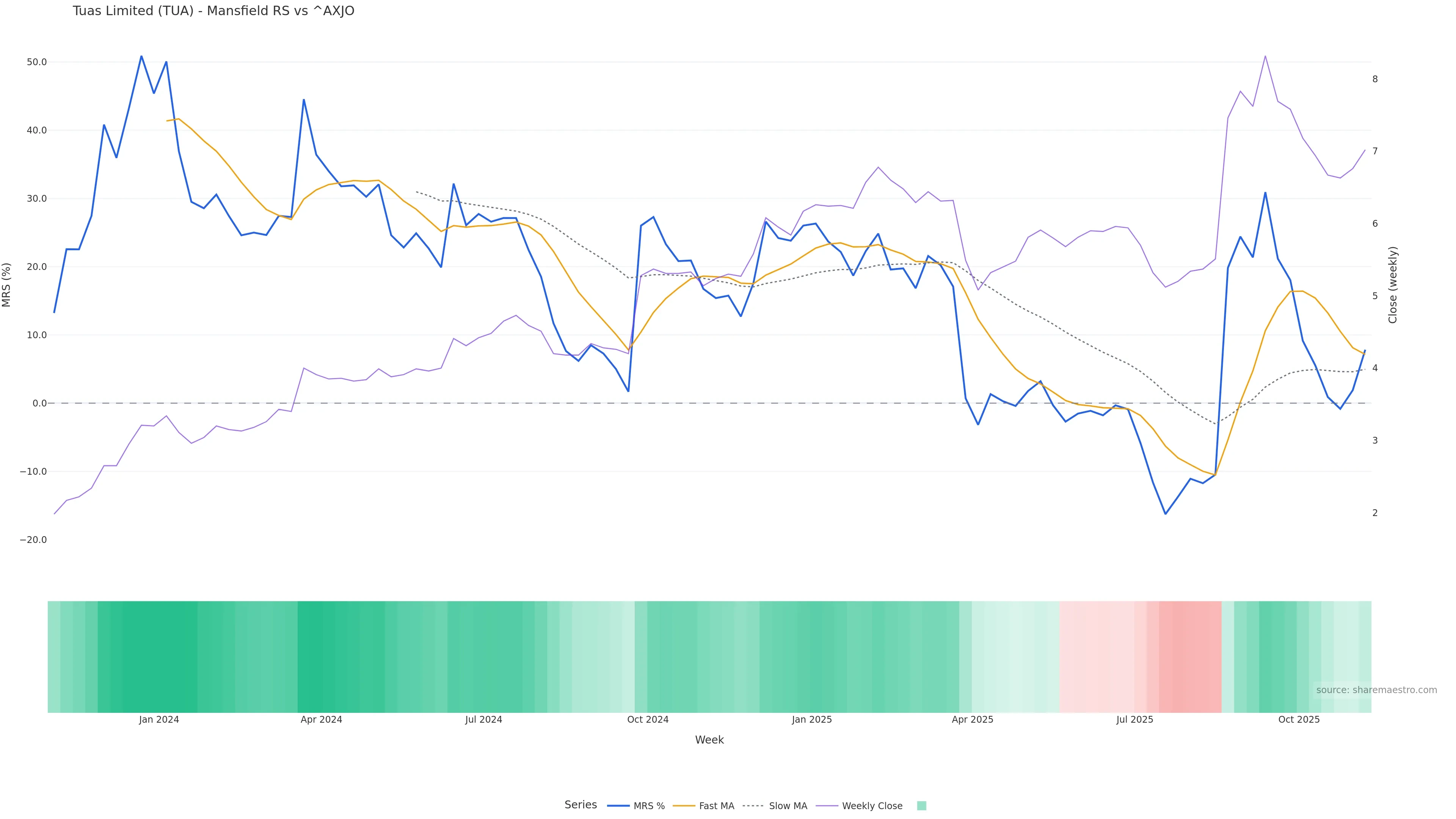The height and width of the screenshot is (819, 1456).
Task: Click the dotted Slow MA legend line icon
Action: (x=753, y=806)
